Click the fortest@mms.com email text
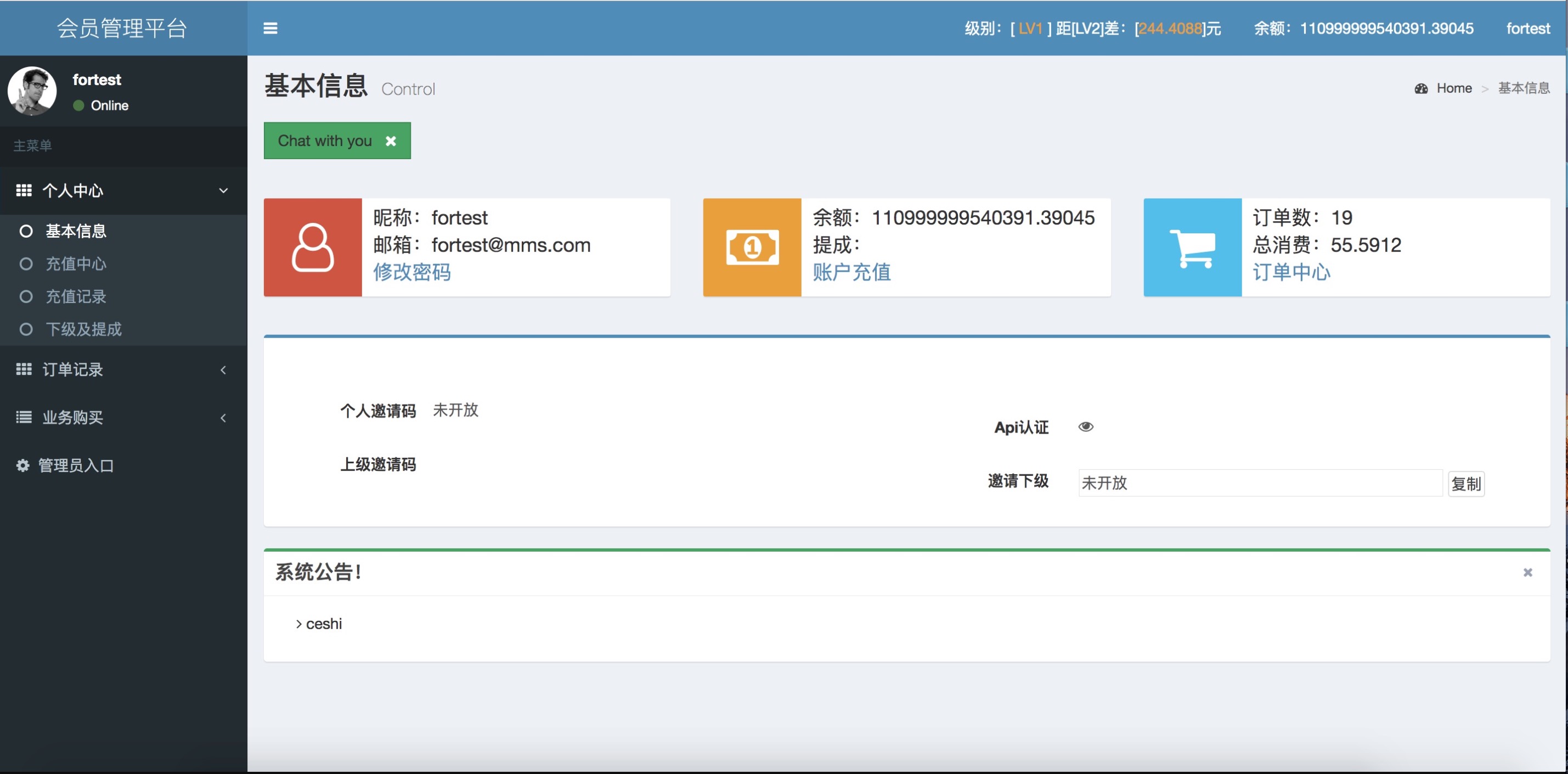This screenshot has height=774, width=1568. (511, 245)
